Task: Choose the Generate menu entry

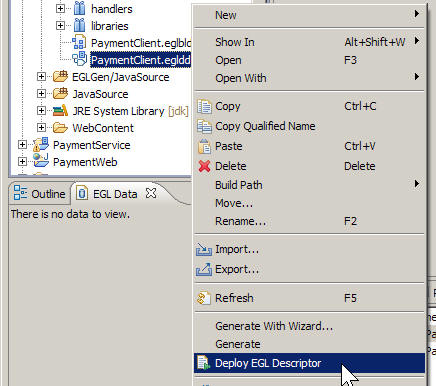Action: (x=310, y=344)
